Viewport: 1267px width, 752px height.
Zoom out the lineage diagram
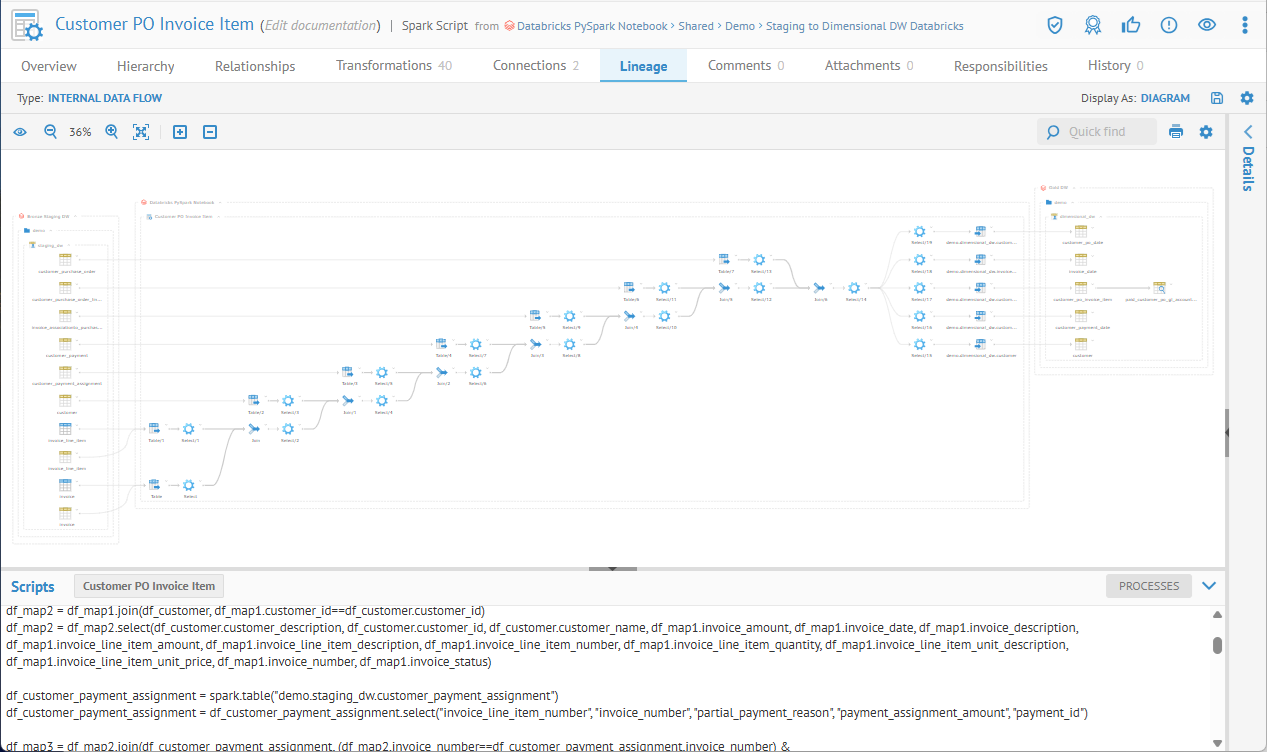(50, 132)
